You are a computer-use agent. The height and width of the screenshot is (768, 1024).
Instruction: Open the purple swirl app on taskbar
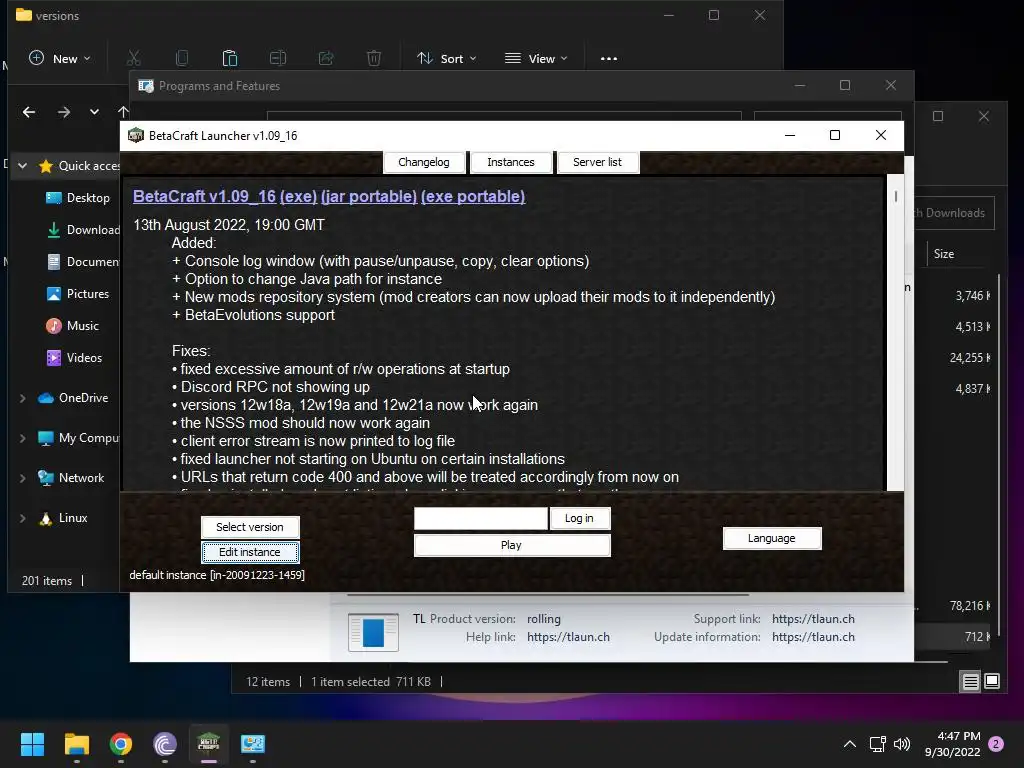pos(165,744)
